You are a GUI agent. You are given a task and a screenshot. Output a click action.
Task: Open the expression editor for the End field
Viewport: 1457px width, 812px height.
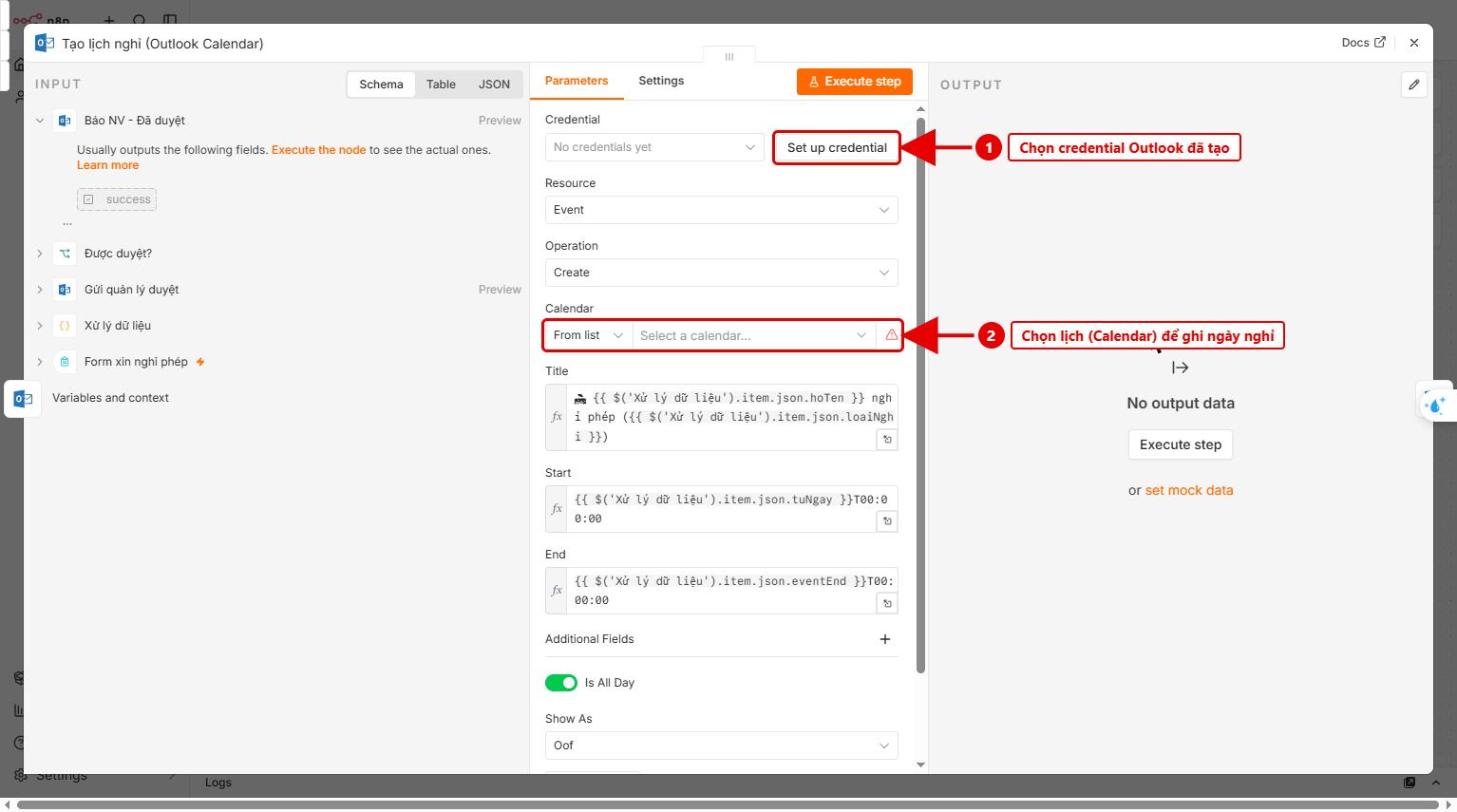point(885,603)
